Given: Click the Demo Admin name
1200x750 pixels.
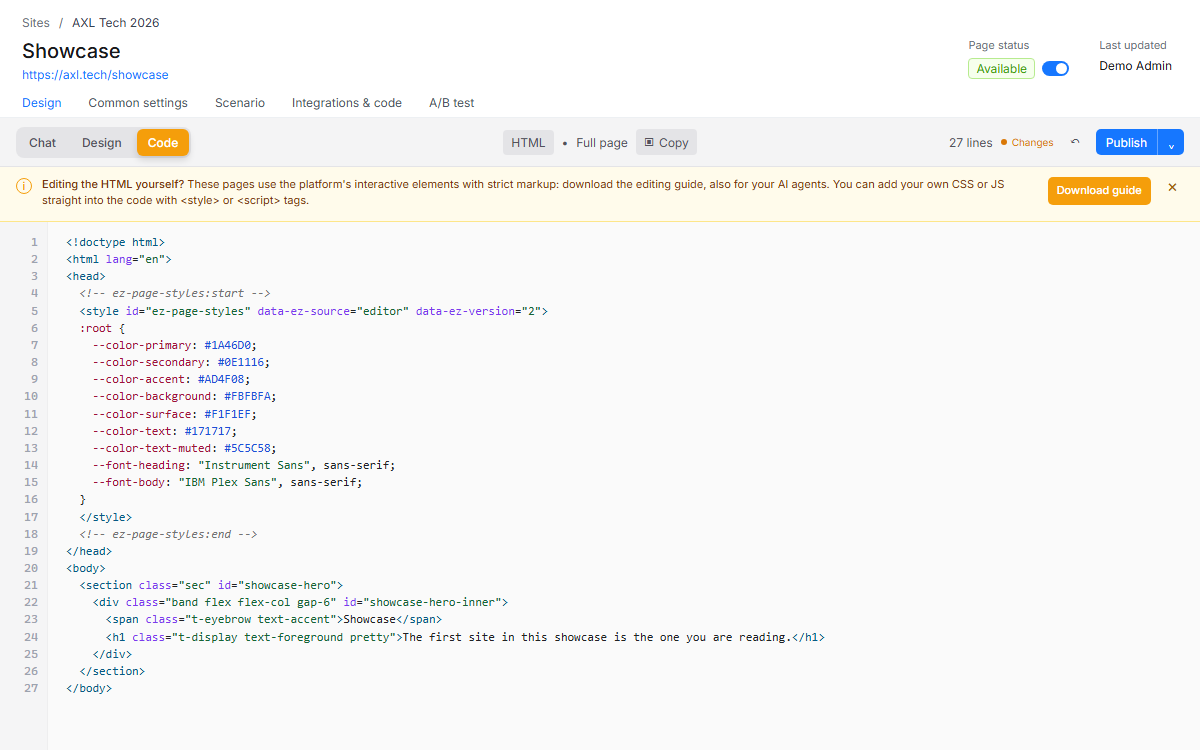Looking at the screenshot, I should [x=1135, y=66].
